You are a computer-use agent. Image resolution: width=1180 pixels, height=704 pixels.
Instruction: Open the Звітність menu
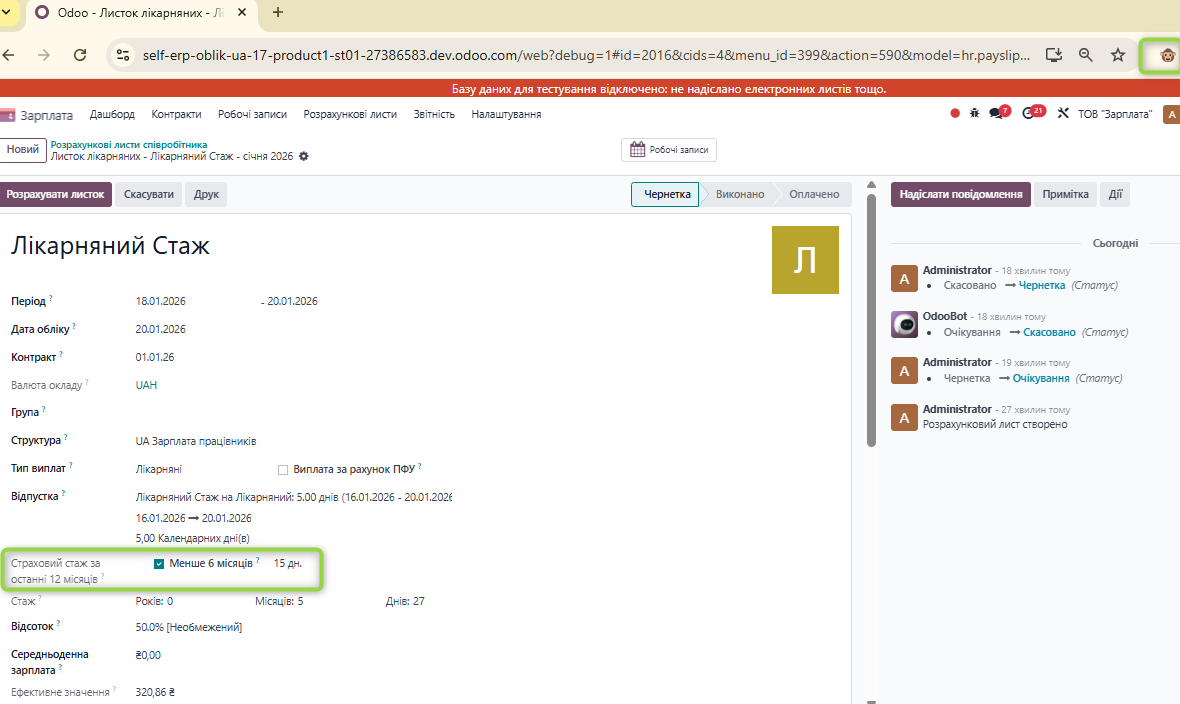[x=434, y=114]
